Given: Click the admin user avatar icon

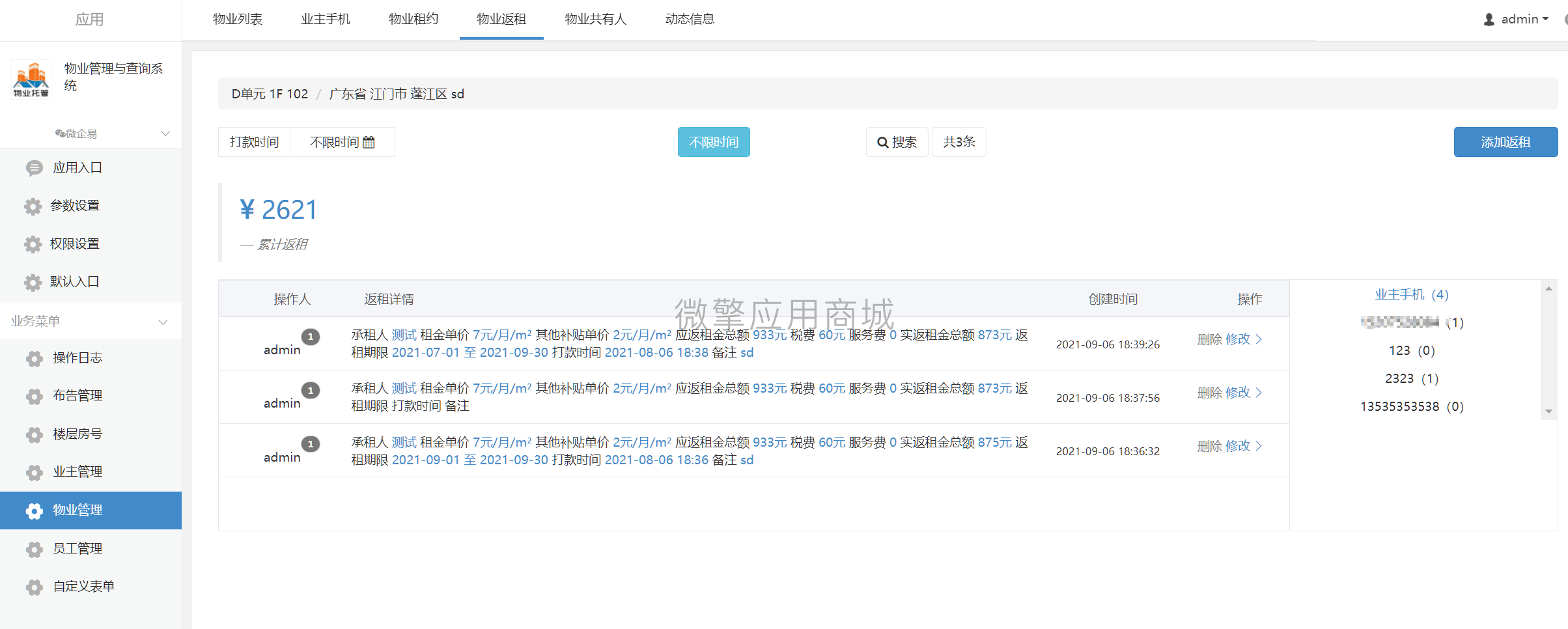Looking at the screenshot, I should tap(1489, 20).
